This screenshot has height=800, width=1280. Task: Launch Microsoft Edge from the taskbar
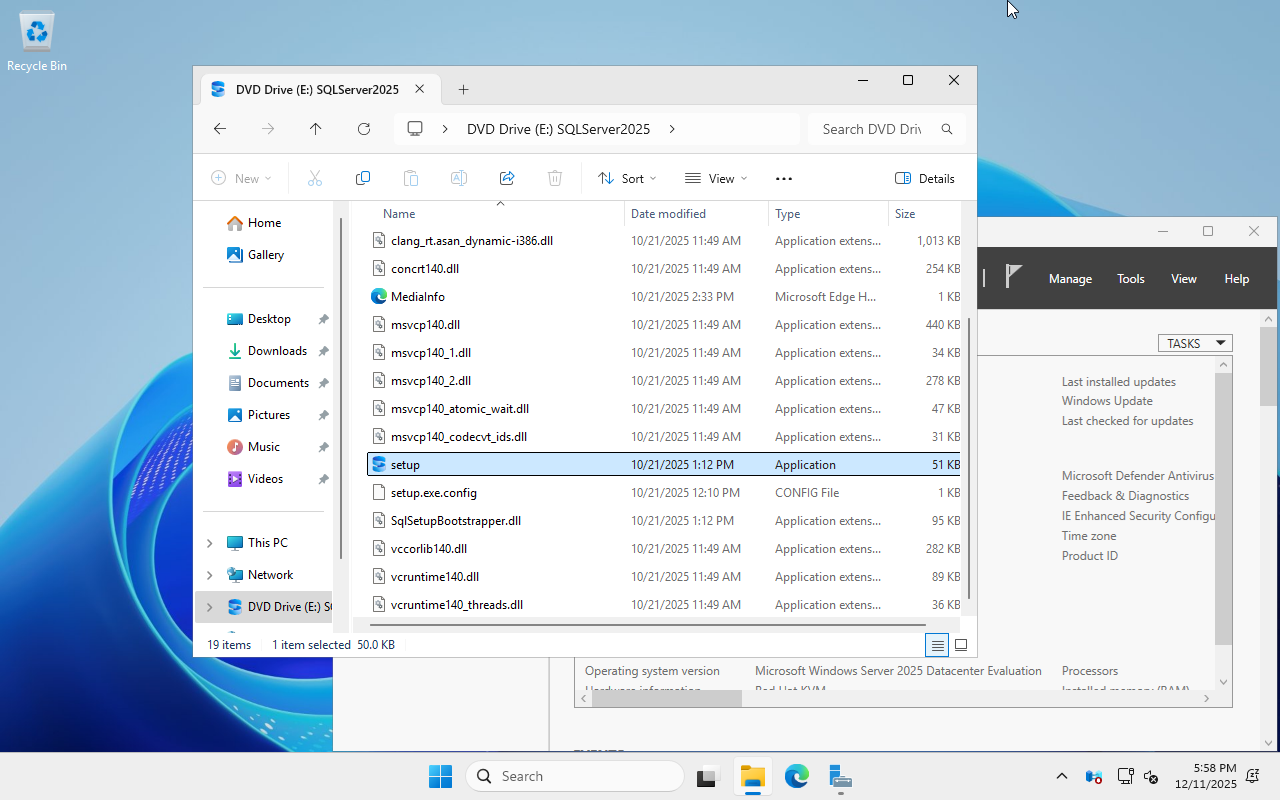[x=796, y=776]
